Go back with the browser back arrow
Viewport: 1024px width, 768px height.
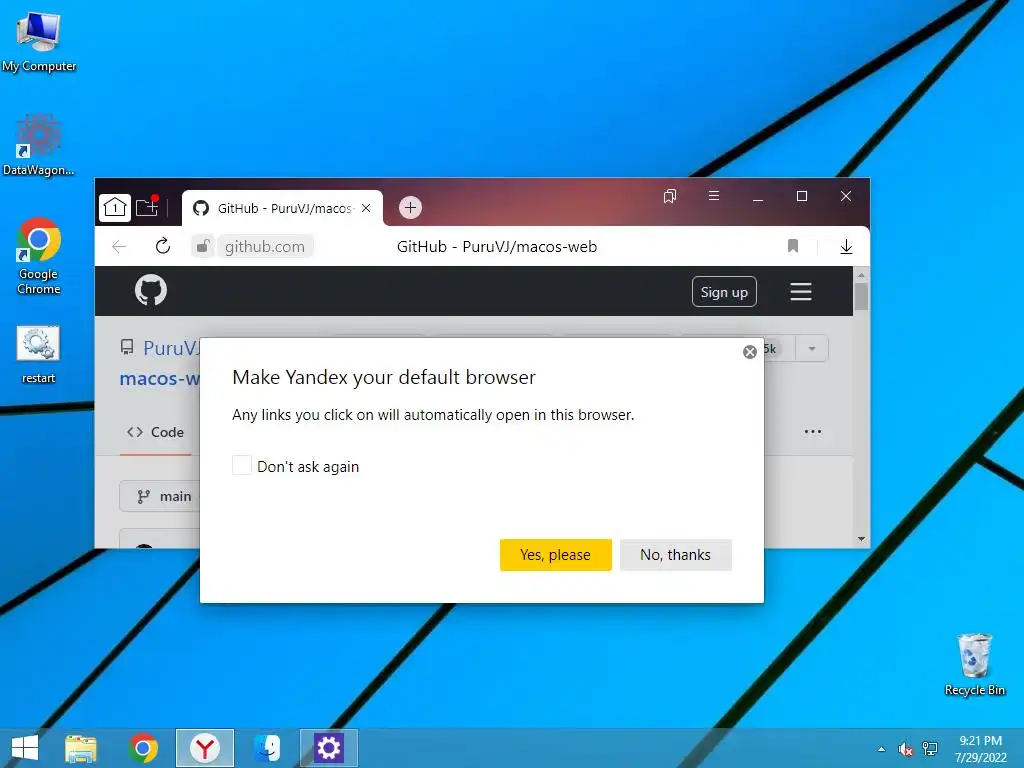click(x=119, y=246)
